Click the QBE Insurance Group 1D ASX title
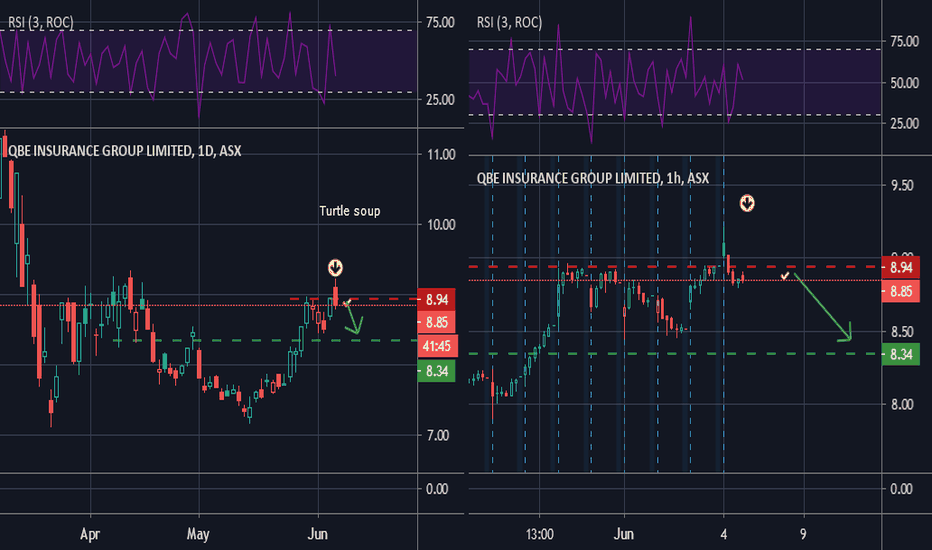Image resolution: width=932 pixels, height=550 pixels. click(125, 151)
